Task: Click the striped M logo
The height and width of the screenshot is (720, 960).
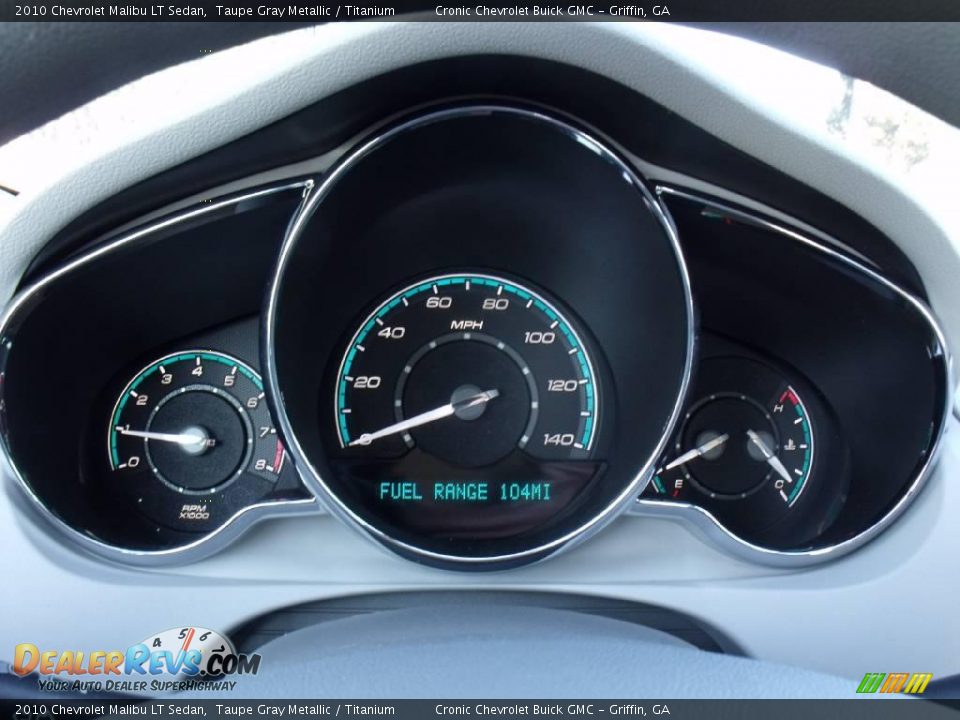Action: (894, 683)
